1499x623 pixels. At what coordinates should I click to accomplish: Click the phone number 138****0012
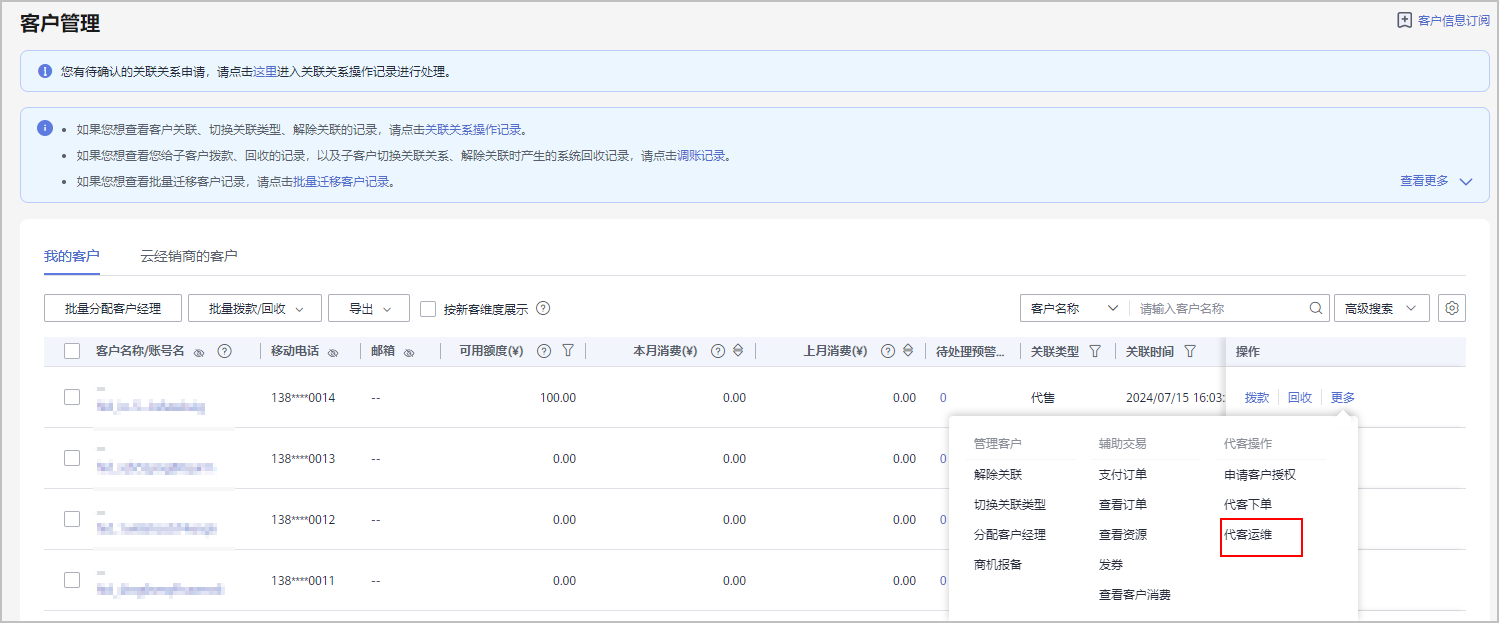coord(303,520)
